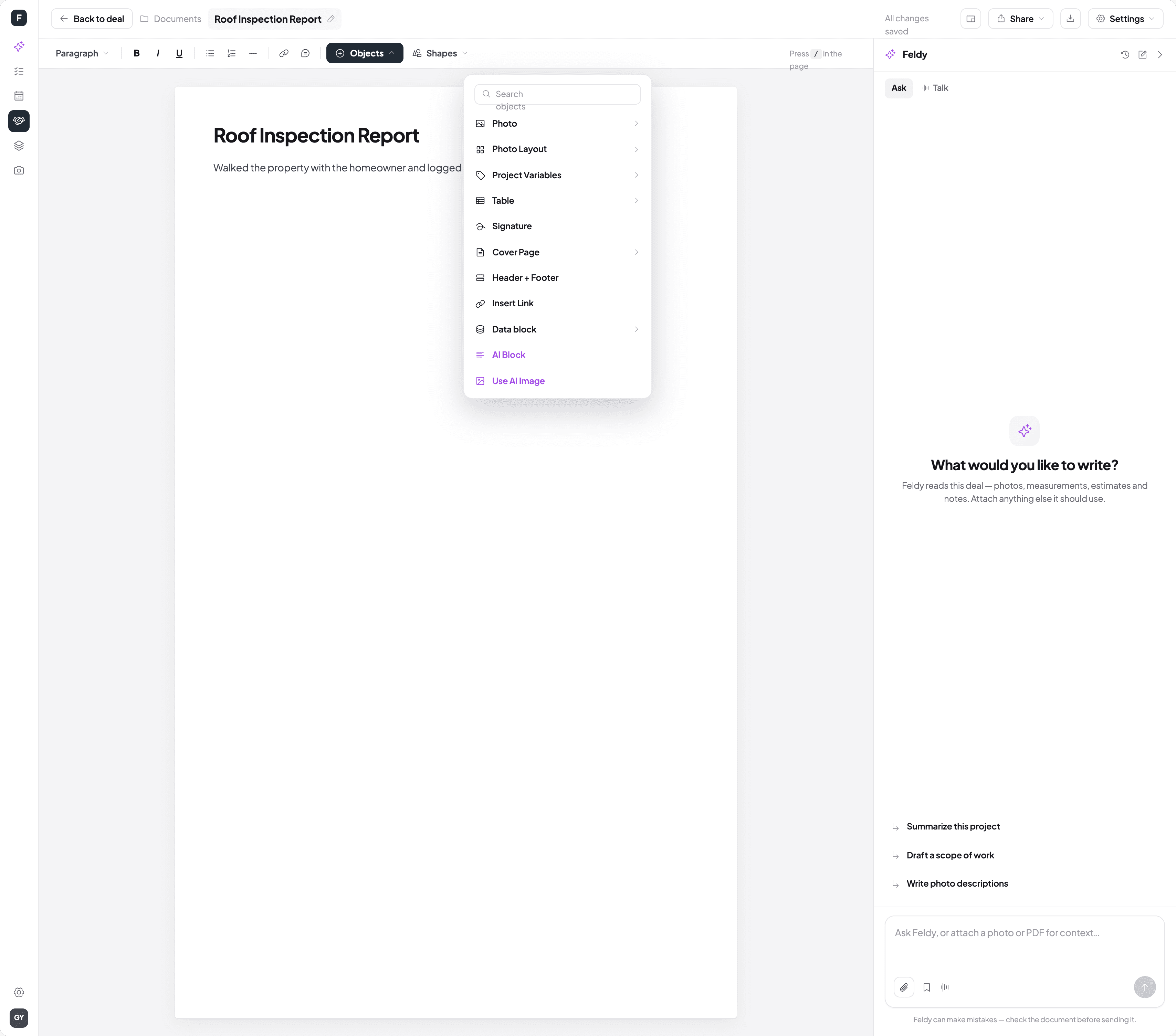
Task: Insert a horizontal divider line
Action: pos(253,53)
